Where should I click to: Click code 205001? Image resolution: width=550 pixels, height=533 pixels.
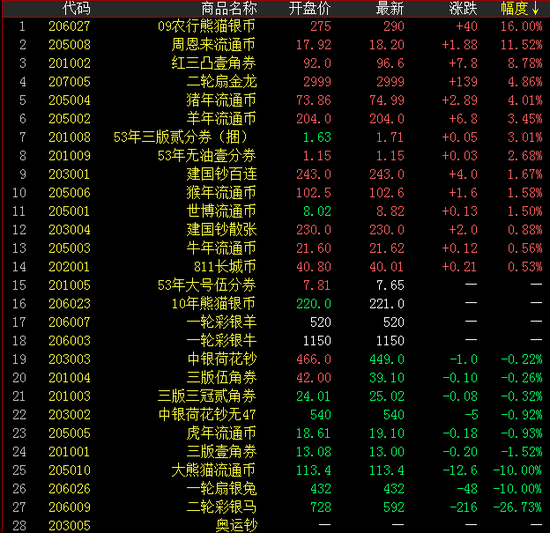click(x=69, y=211)
